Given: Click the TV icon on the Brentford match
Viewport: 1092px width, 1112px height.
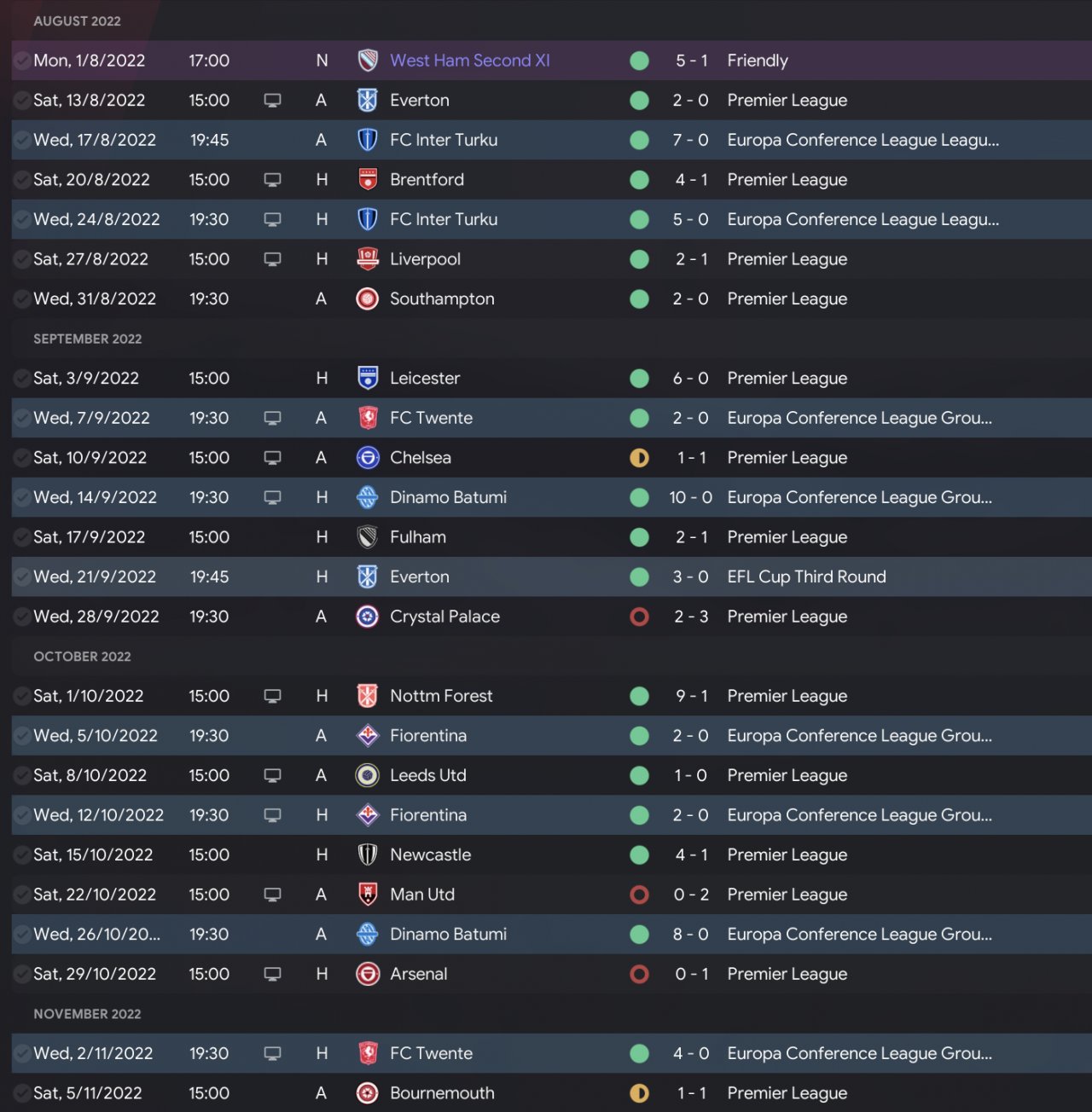Looking at the screenshot, I should [x=273, y=180].
